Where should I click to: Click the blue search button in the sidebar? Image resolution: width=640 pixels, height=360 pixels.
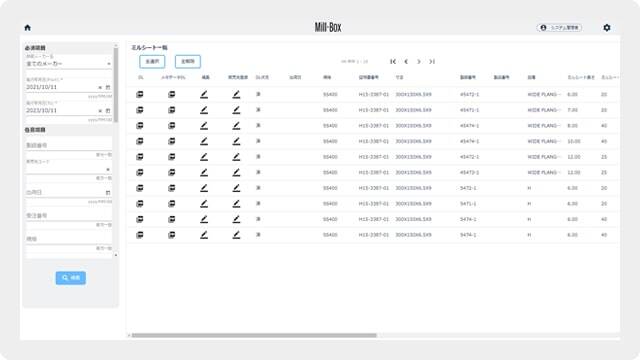click(x=71, y=278)
